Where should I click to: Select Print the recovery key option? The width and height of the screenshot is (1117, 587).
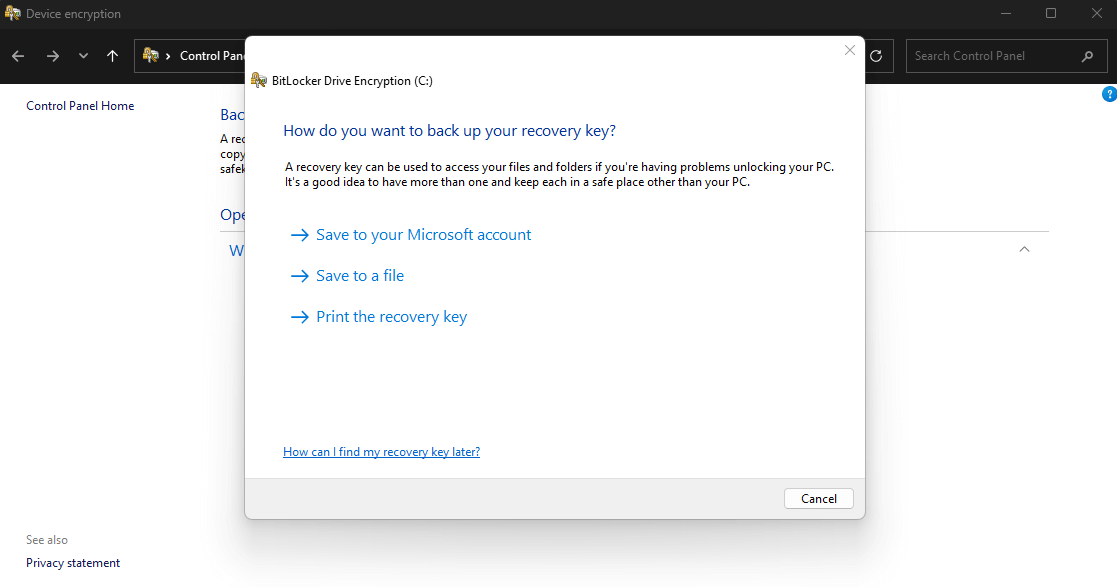pos(391,316)
